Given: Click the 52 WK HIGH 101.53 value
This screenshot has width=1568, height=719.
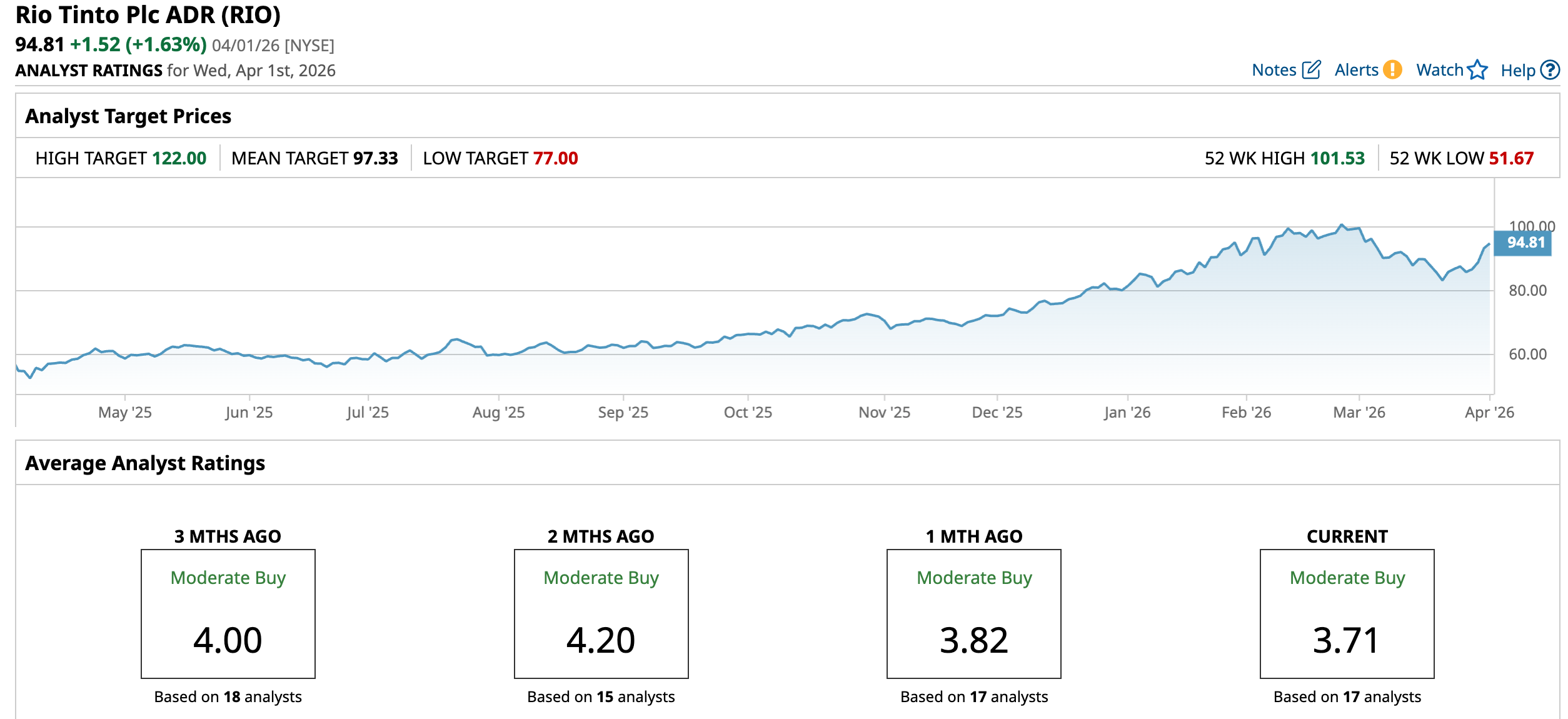Looking at the screenshot, I should pyautogui.click(x=1337, y=158).
